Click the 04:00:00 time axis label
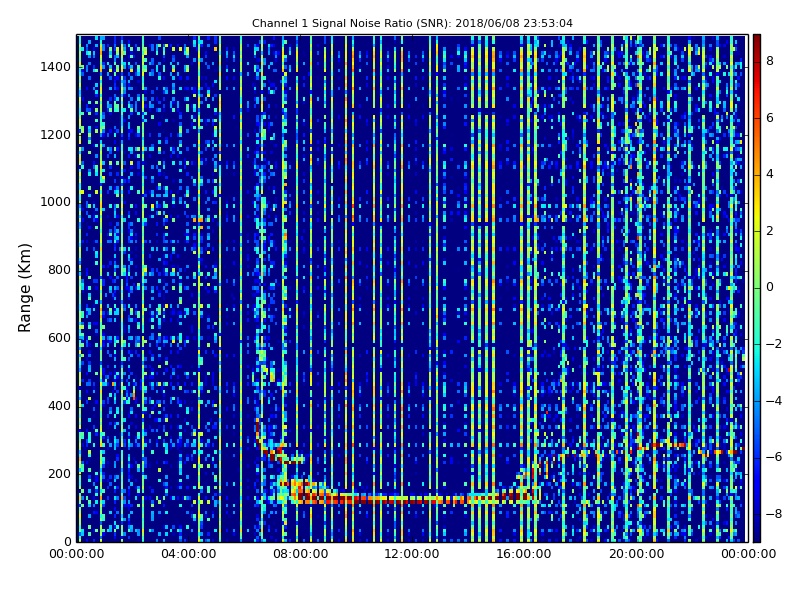Image resolution: width=800 pixels, height=600 pixels. (x=189, y=554)
